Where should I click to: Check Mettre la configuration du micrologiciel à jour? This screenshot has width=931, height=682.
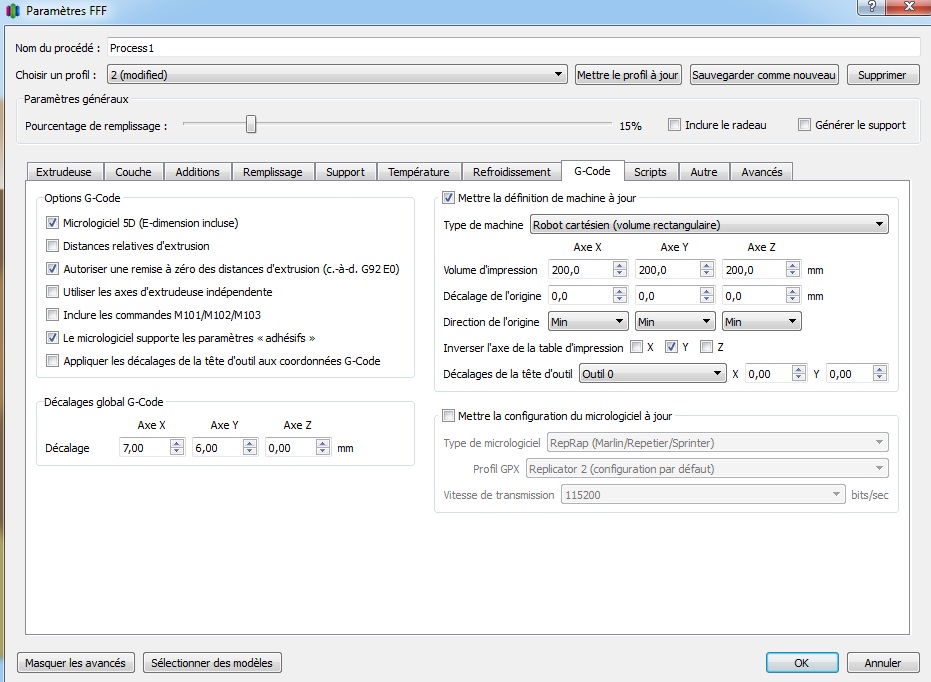point(448,416)
